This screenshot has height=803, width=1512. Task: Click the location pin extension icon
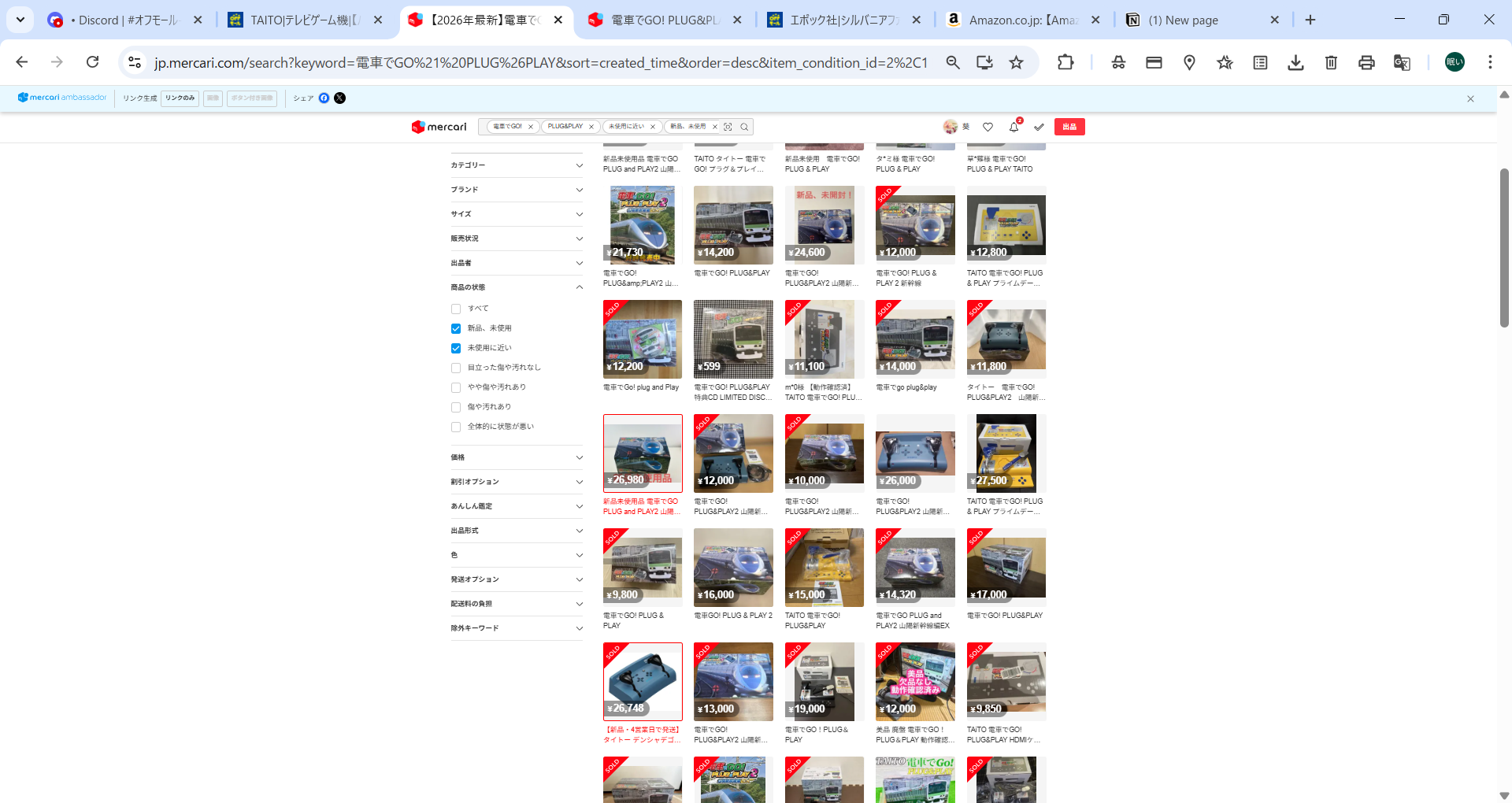(1189, 62)
